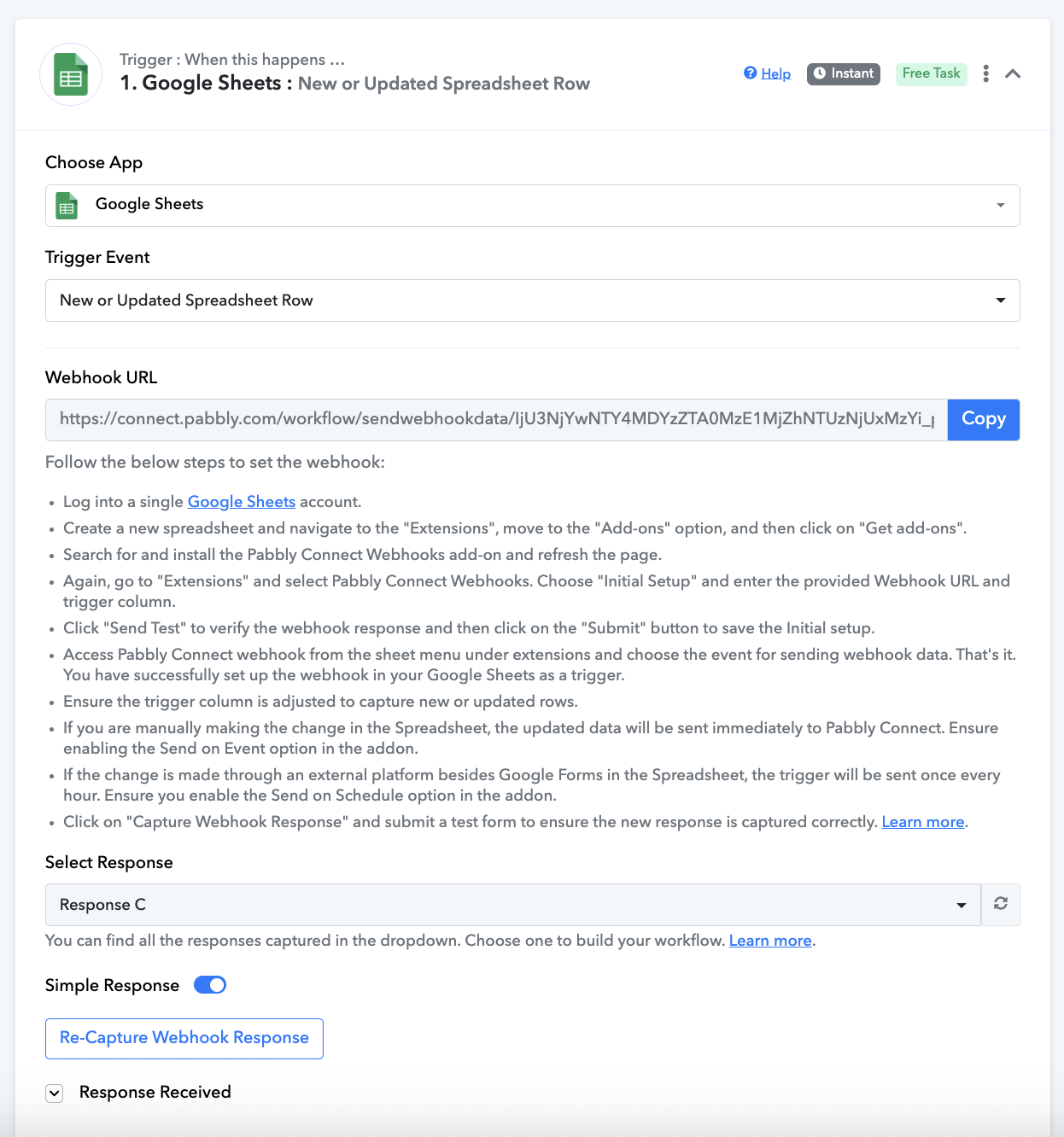
Task: Open Learn more link after Capture Webhook instructions
Action: [923, 822]
